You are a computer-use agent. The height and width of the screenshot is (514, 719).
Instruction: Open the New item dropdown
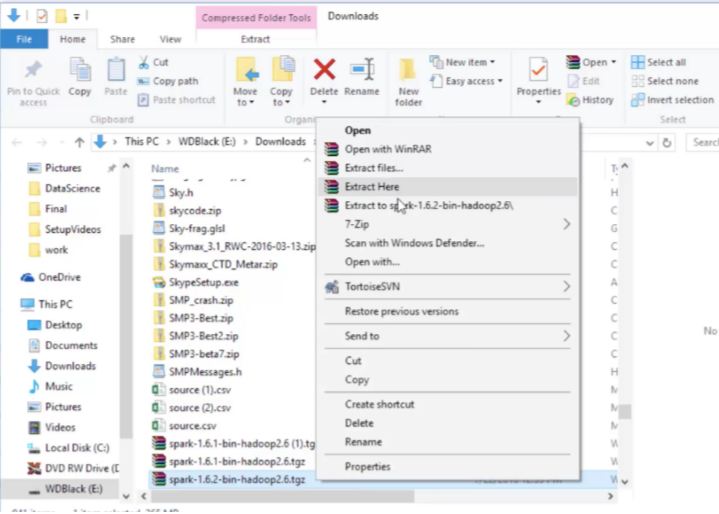(x=462, y=62)
